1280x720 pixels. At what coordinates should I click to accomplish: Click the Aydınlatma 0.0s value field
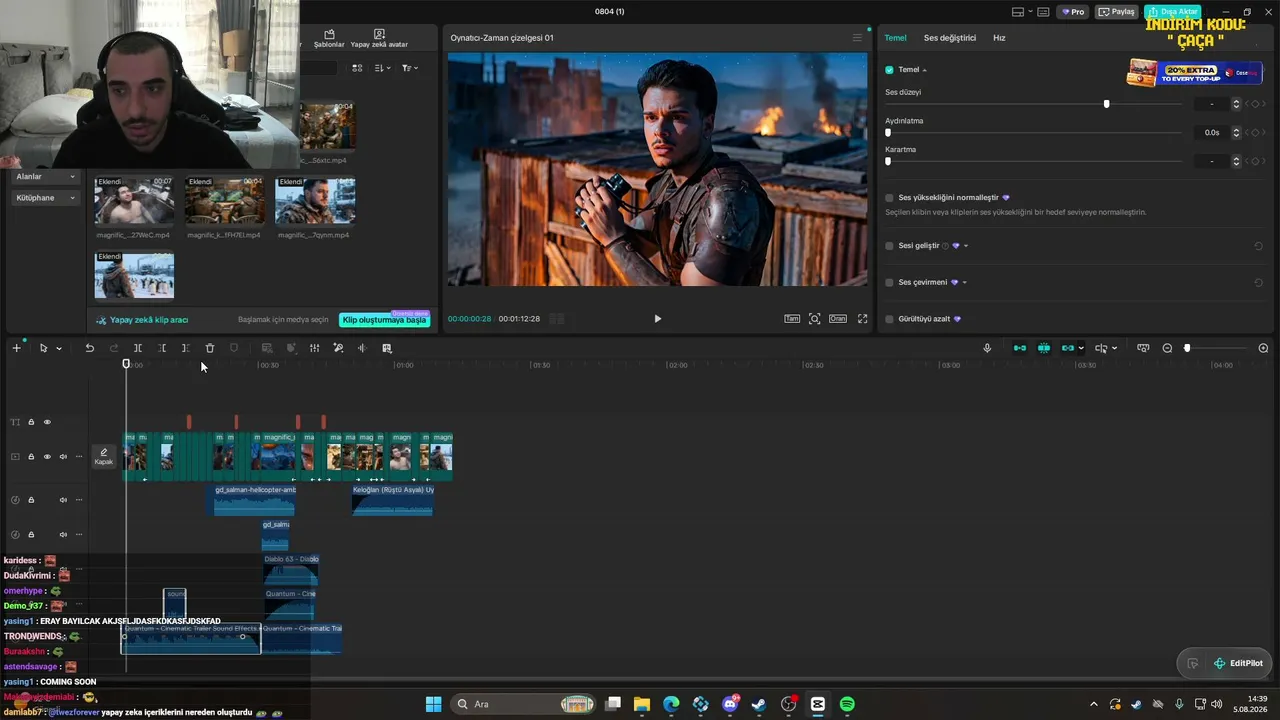pyautogui.click(x=1211, y=132)
